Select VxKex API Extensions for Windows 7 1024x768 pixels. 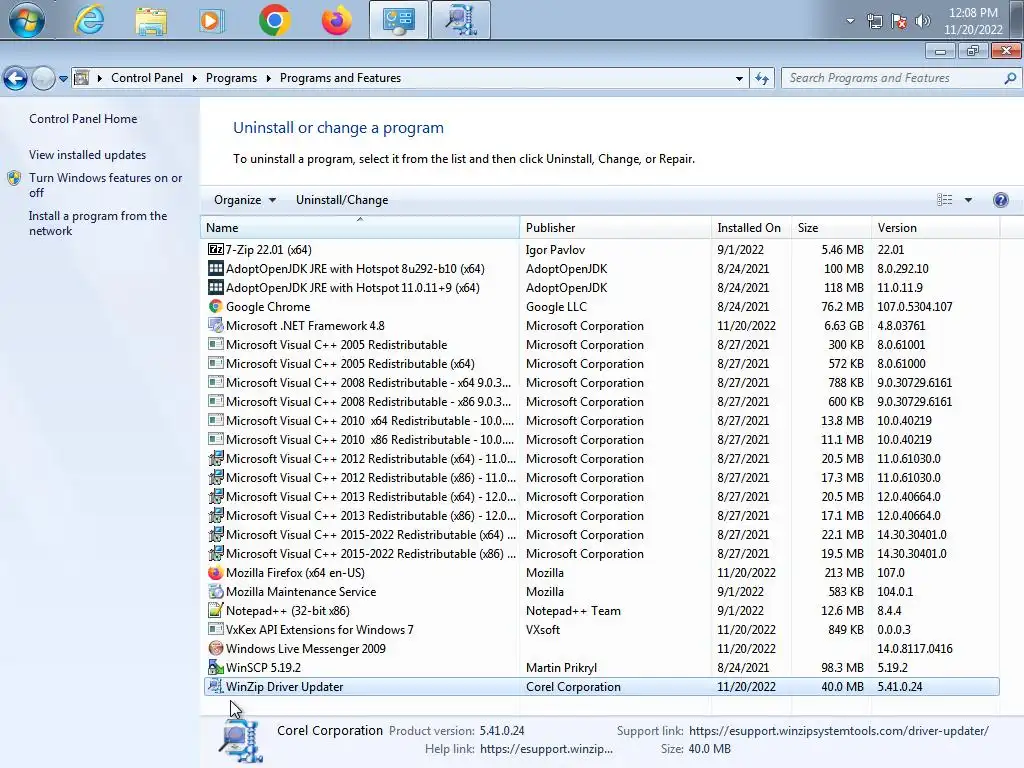[x=601, y=630]
